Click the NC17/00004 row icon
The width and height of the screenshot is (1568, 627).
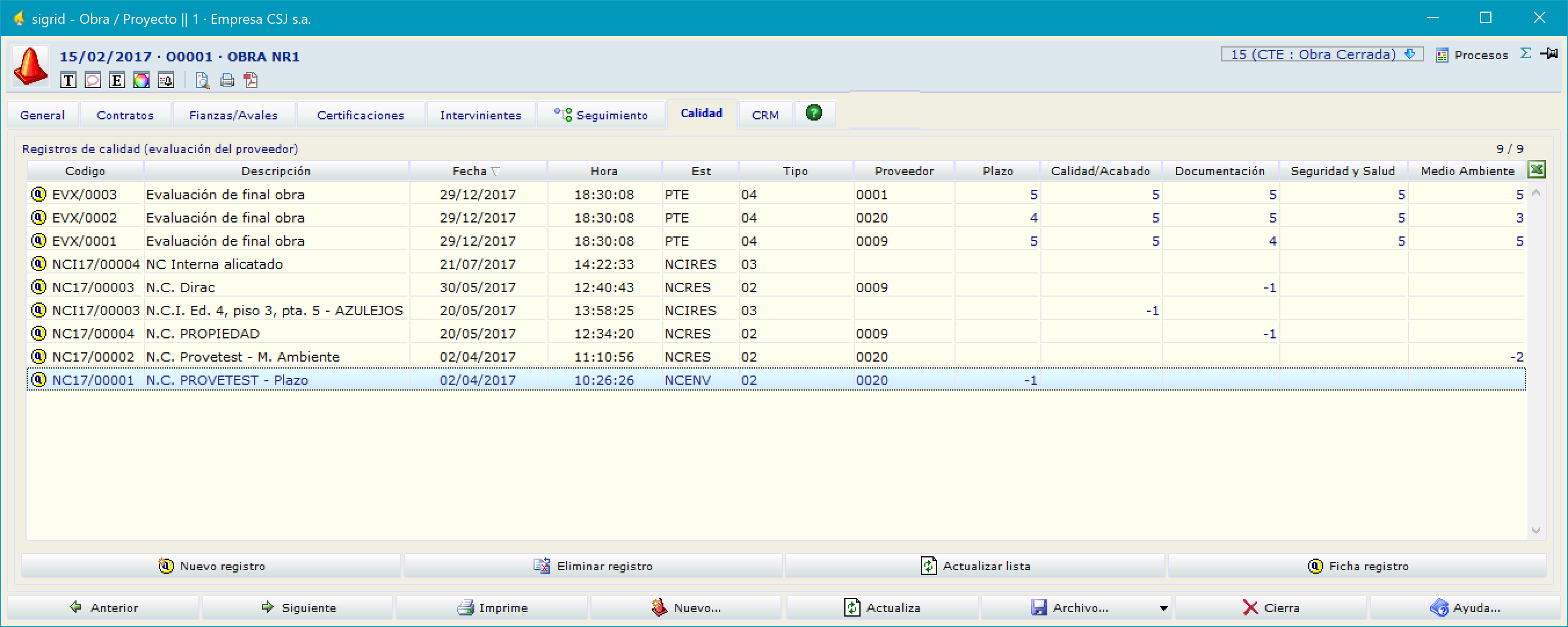point(39,333)
